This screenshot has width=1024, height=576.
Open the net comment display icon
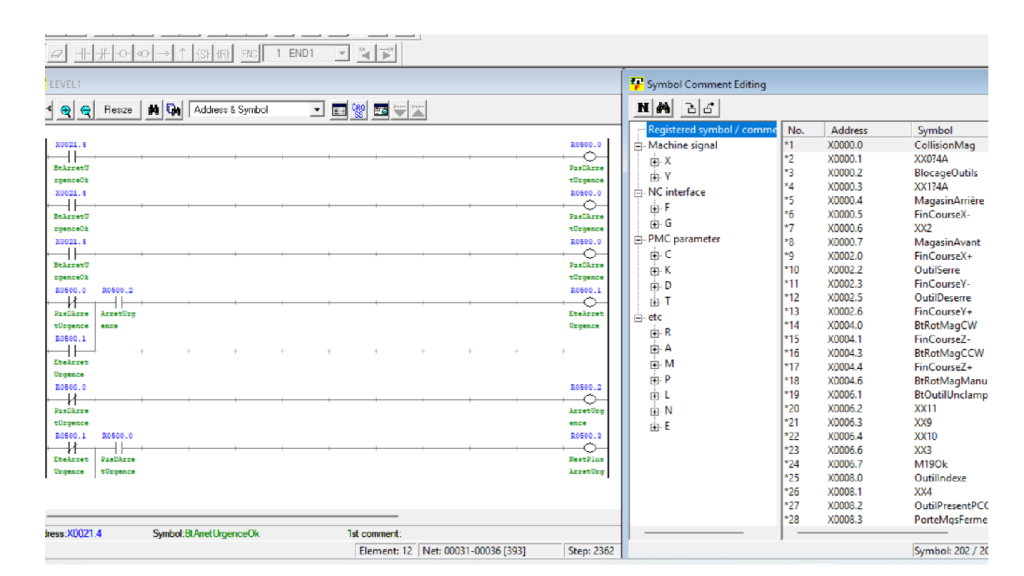[339, 110]
